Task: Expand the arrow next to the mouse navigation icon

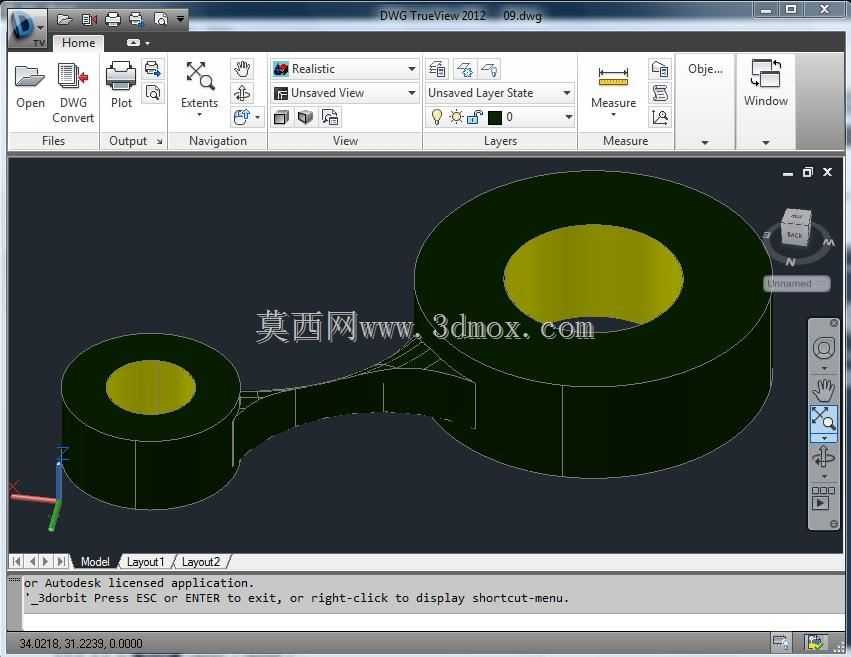Action: (x=258, y=117)
